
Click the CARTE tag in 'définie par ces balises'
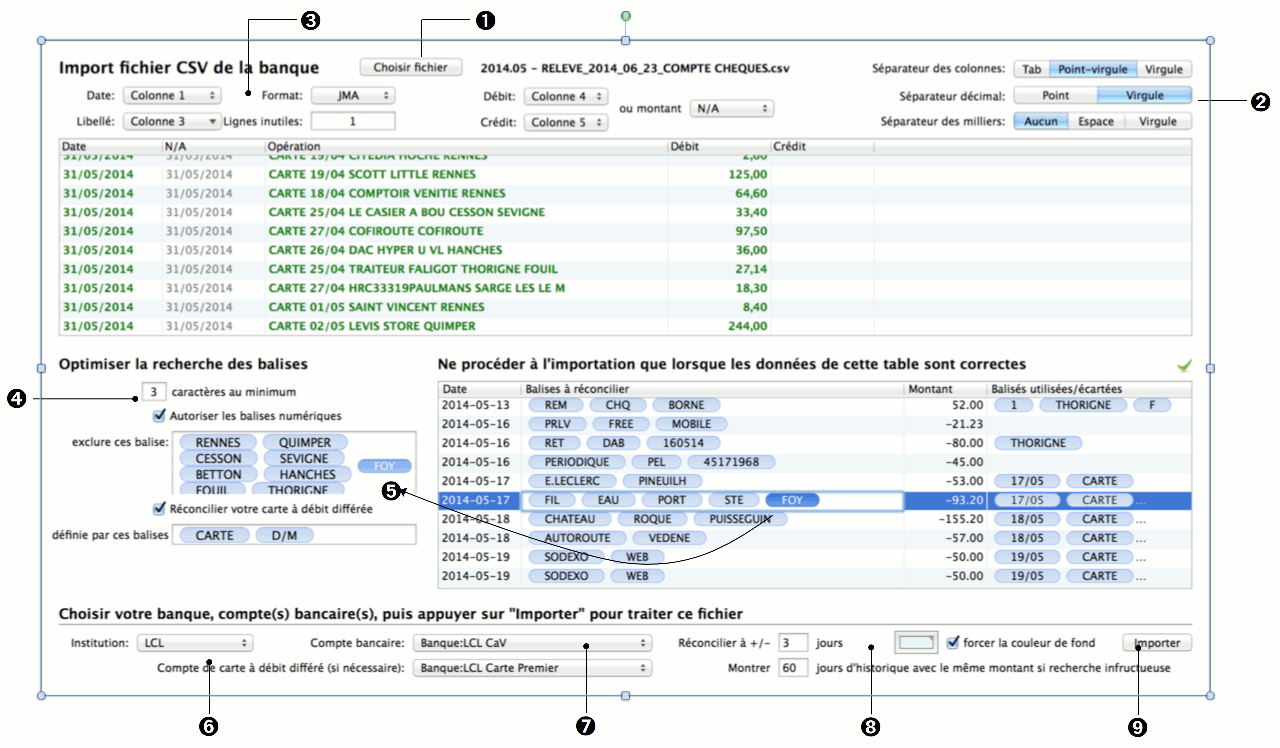click(215, 536)
